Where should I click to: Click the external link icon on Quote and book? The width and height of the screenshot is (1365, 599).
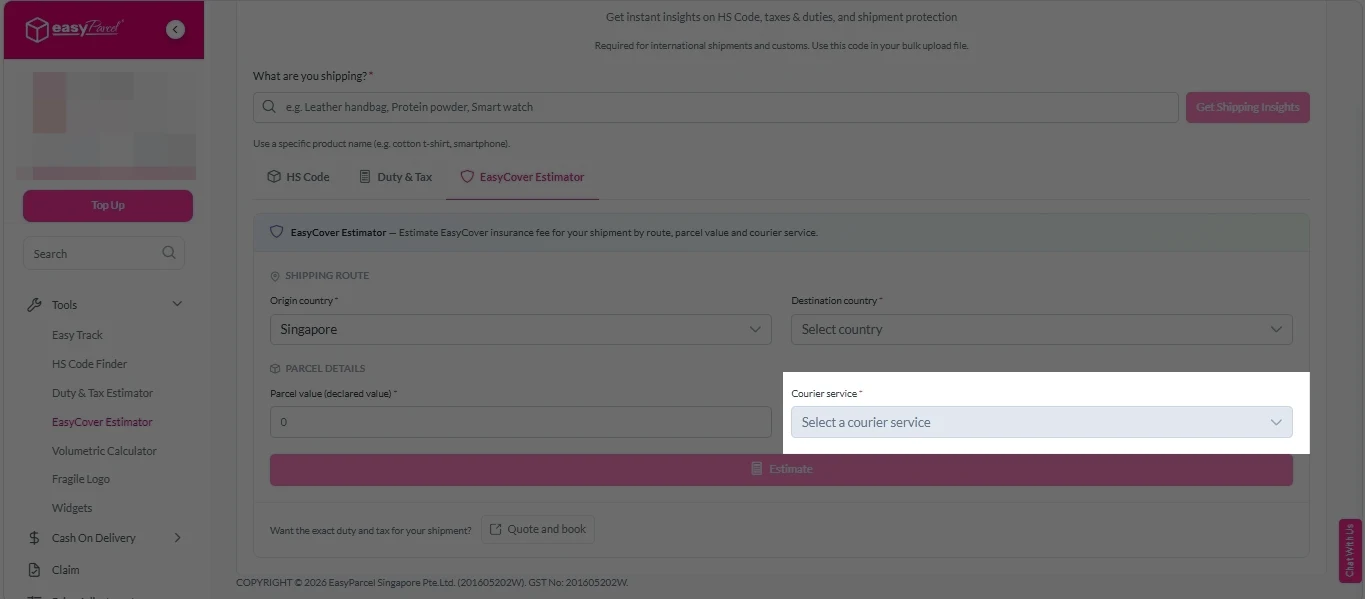[496, 529]
